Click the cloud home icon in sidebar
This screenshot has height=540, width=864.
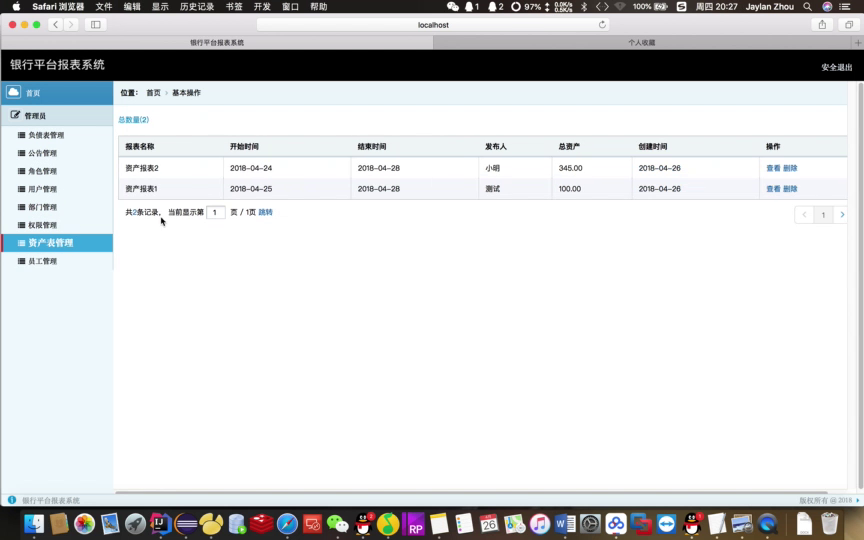[13, 92]
